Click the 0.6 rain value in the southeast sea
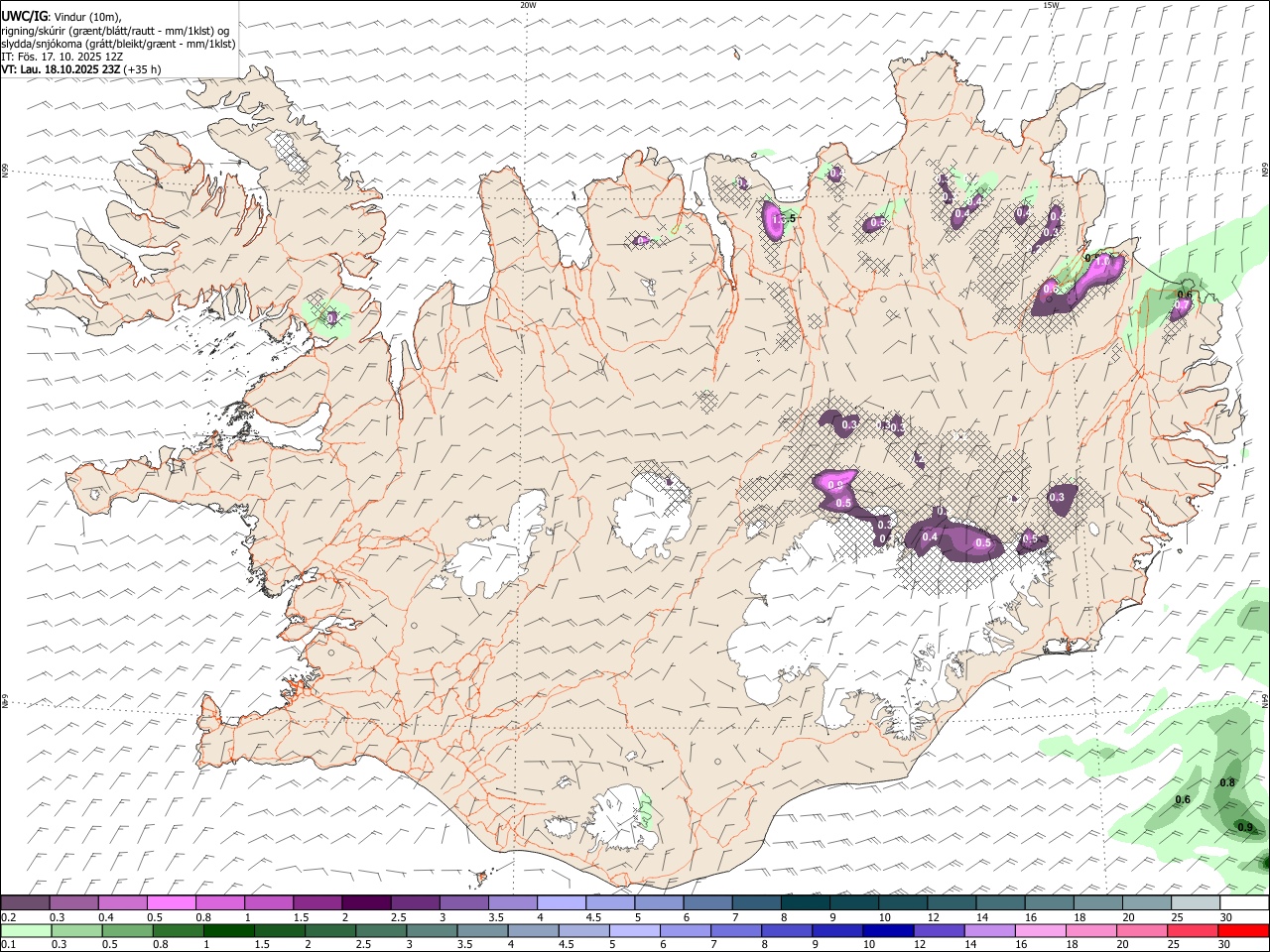The height and width of the screenshot is (952, 1270). pos(1183,799)
